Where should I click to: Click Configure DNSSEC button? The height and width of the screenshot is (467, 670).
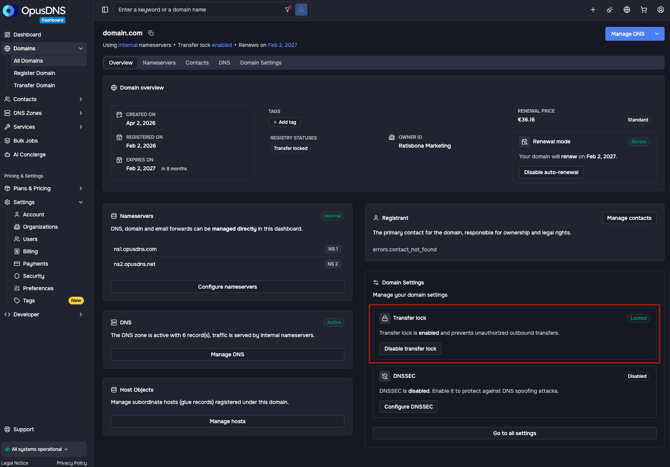408,407
